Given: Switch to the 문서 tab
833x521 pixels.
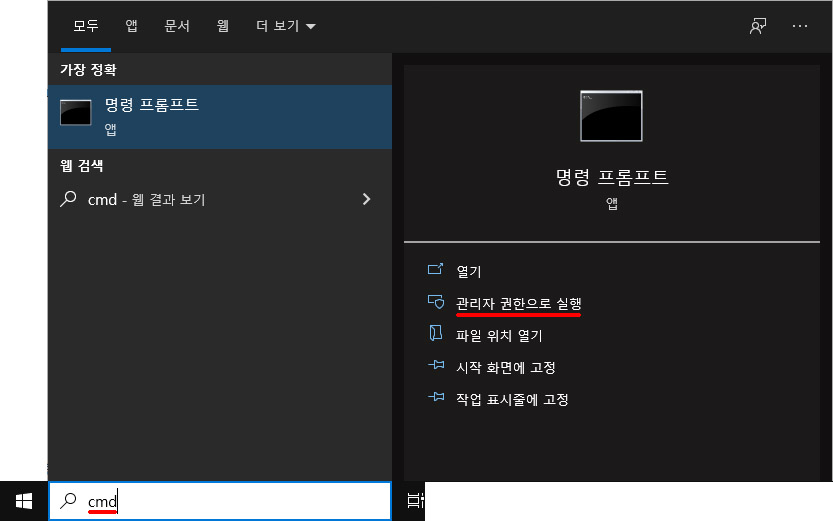Looking at the screenshot, I should click(x=177, y=25).
